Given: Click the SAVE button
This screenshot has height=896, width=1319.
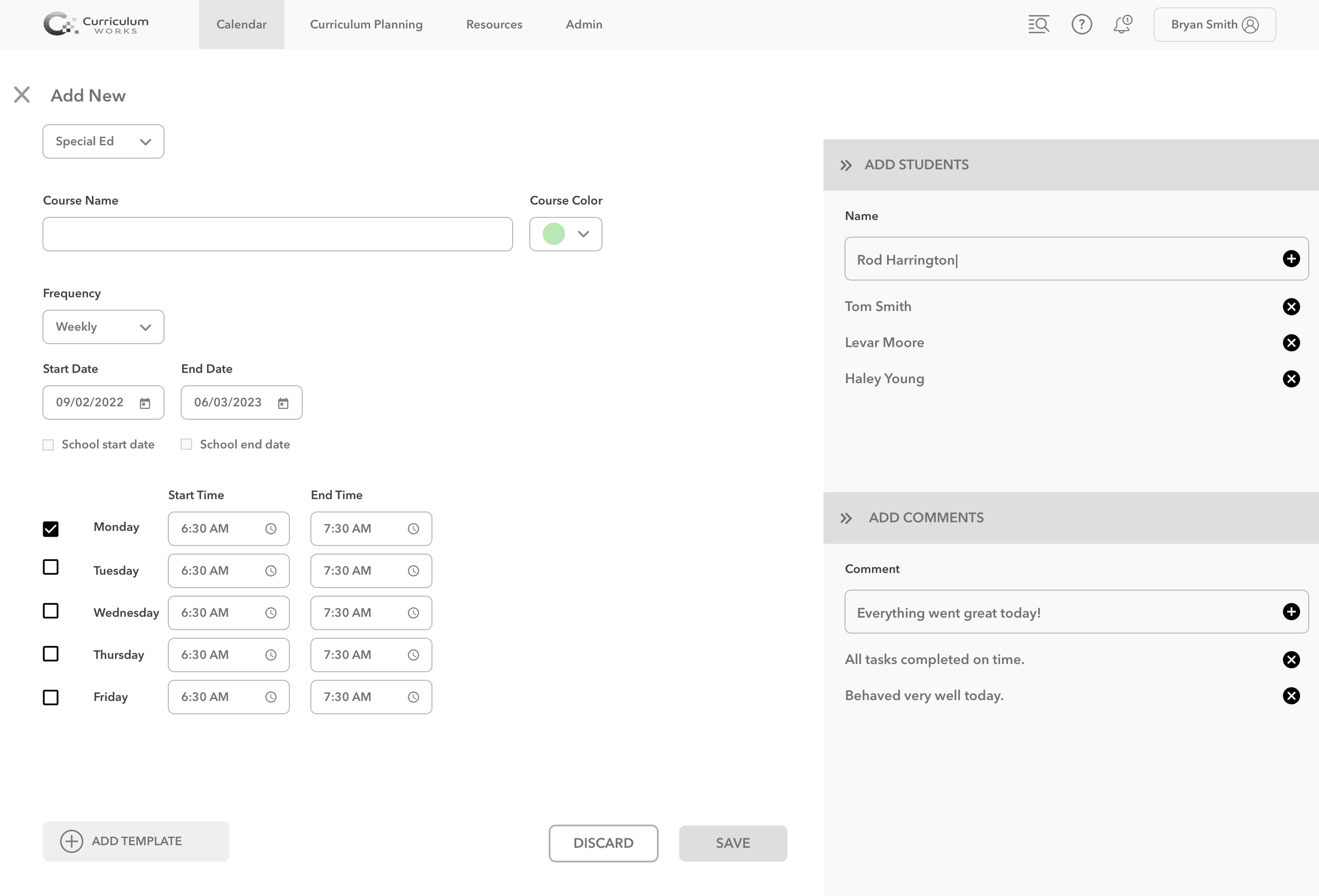Looking at the screenshot, I should coord(733,843).
